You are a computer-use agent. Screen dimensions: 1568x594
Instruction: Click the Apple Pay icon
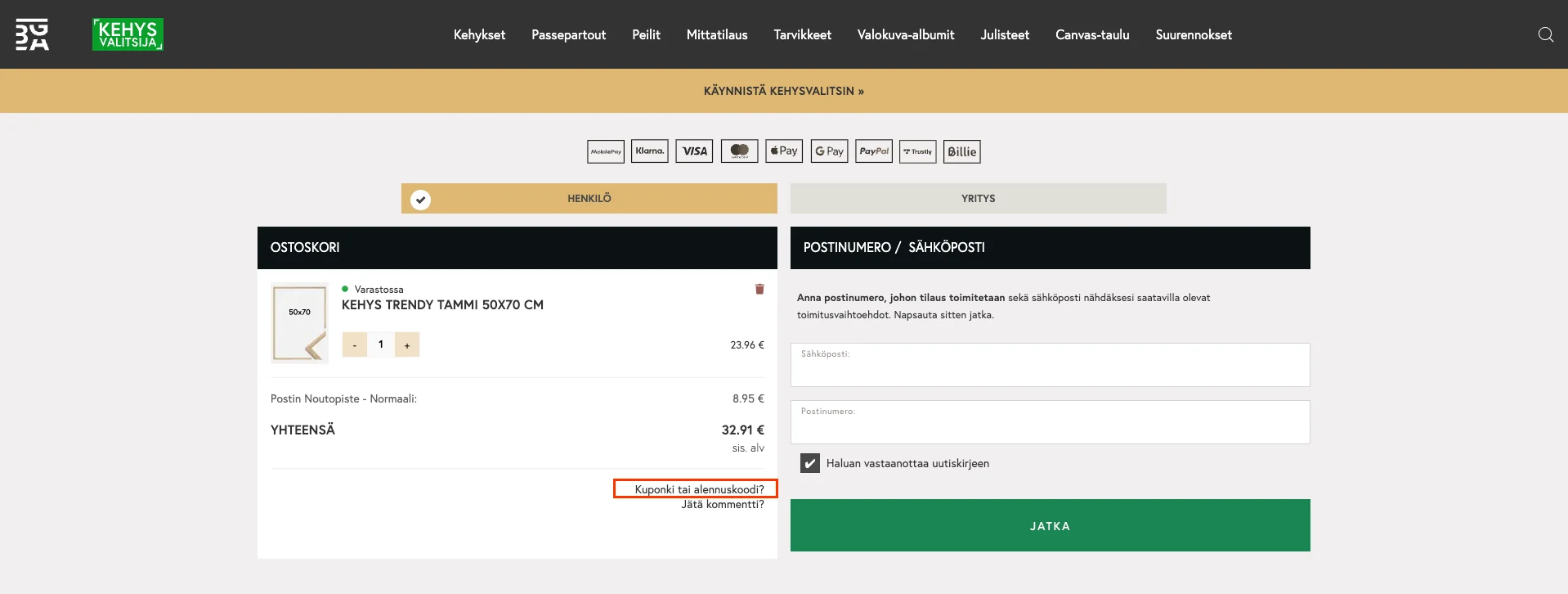pyautogui.click(x=784, y=151)
